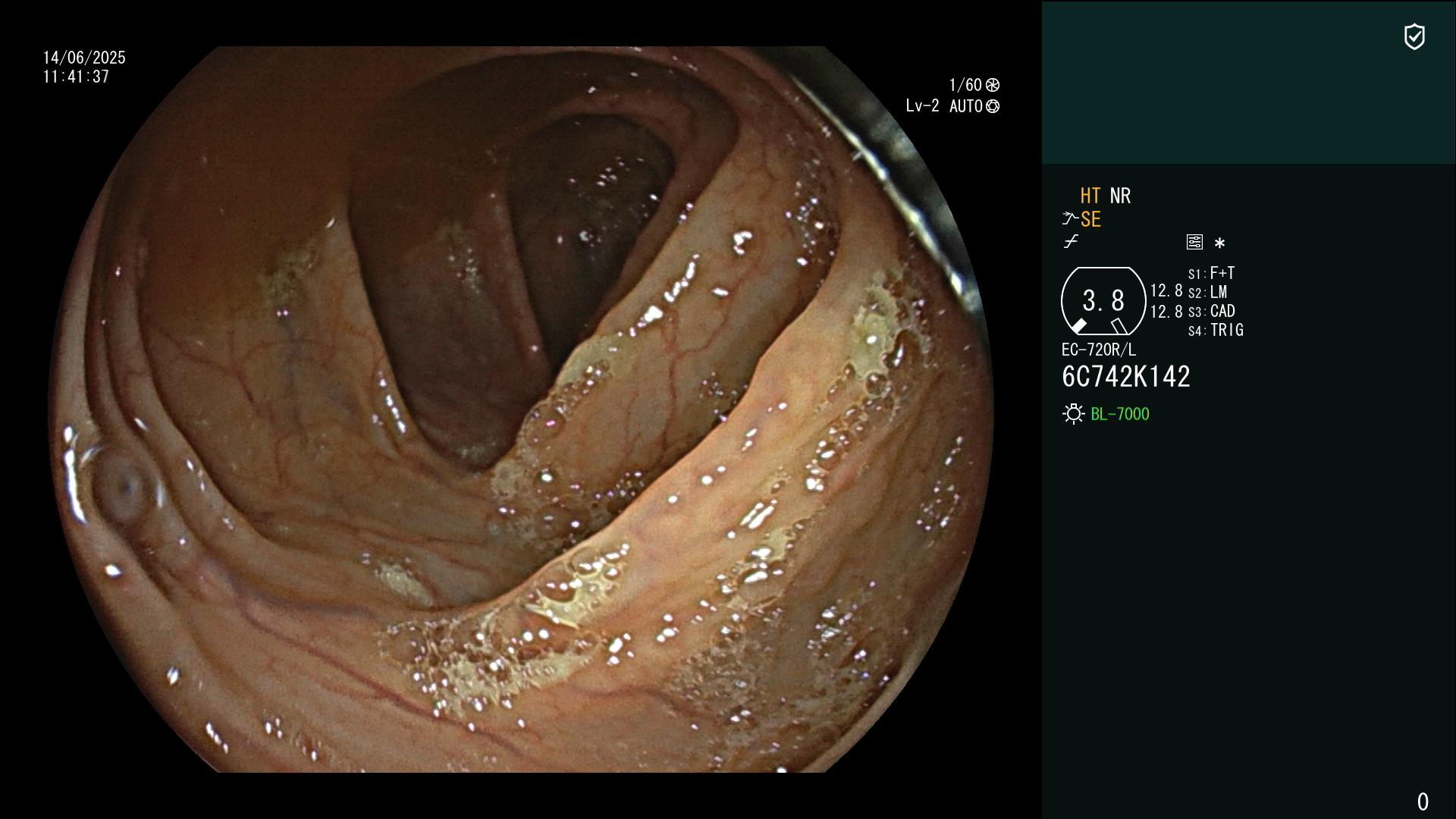
Task: Click the shield checkmark icon
Action: pos(1414,36)
